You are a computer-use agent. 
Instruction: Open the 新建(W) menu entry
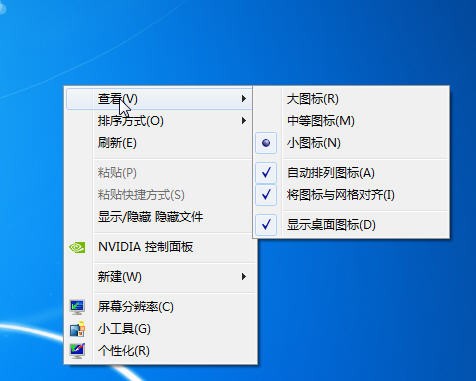161,277
